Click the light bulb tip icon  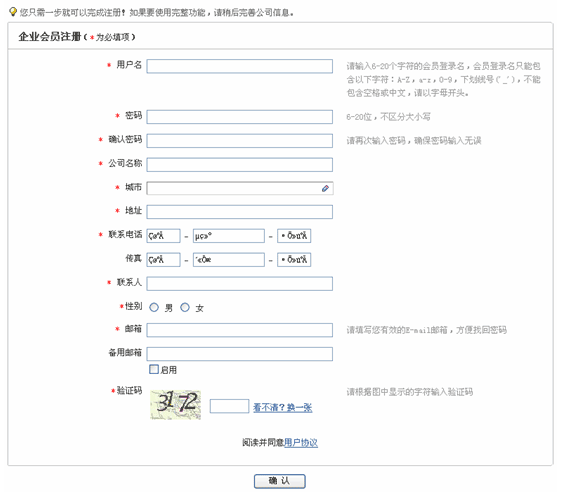point(13,12)
